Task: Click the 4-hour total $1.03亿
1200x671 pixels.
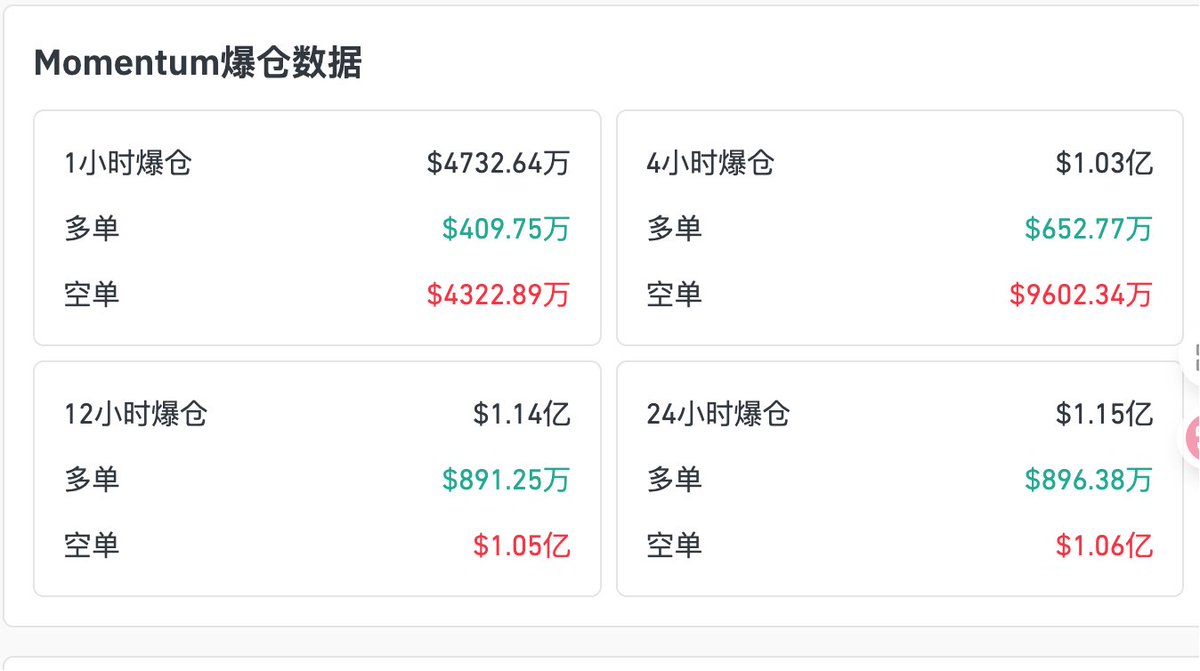Action: click(1104, 163)
